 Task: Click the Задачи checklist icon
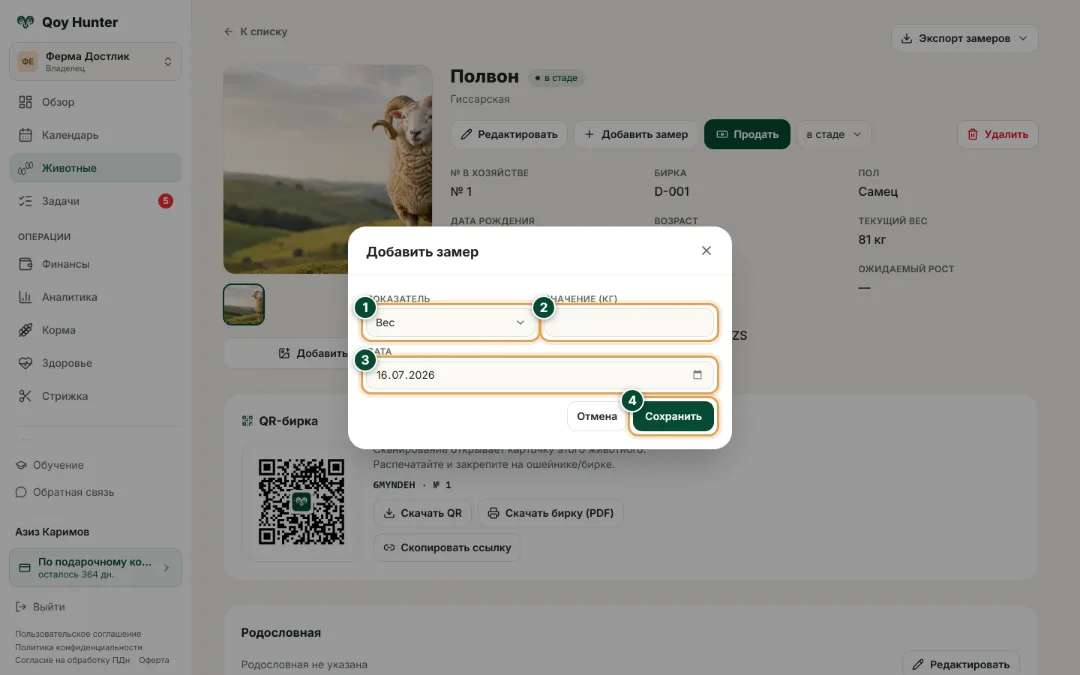[x=25, y=201]
